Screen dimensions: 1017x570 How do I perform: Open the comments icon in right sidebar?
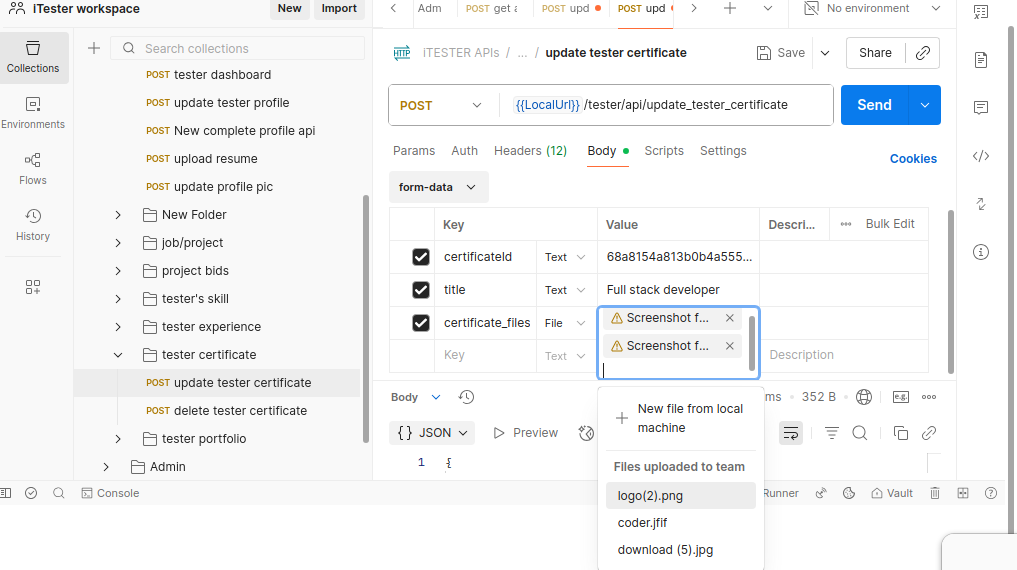click(x=981, y=108)
